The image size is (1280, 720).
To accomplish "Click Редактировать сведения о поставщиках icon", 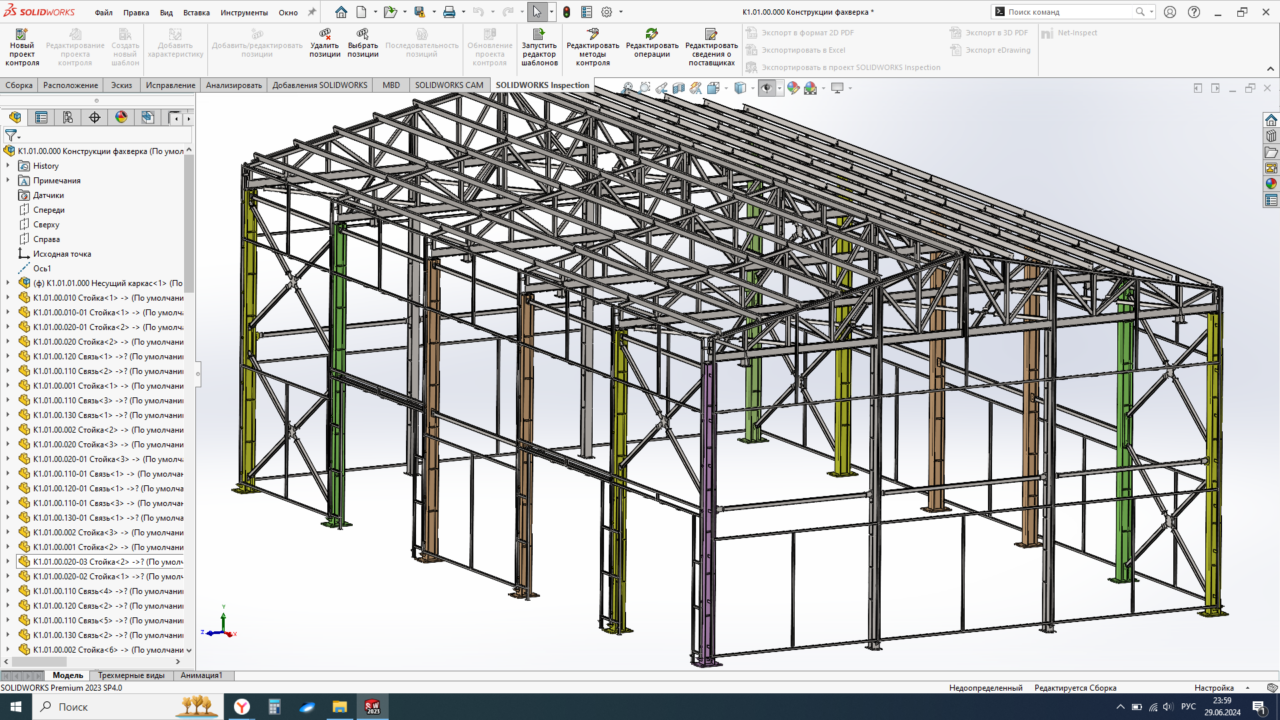I will (x=711, y=34).
